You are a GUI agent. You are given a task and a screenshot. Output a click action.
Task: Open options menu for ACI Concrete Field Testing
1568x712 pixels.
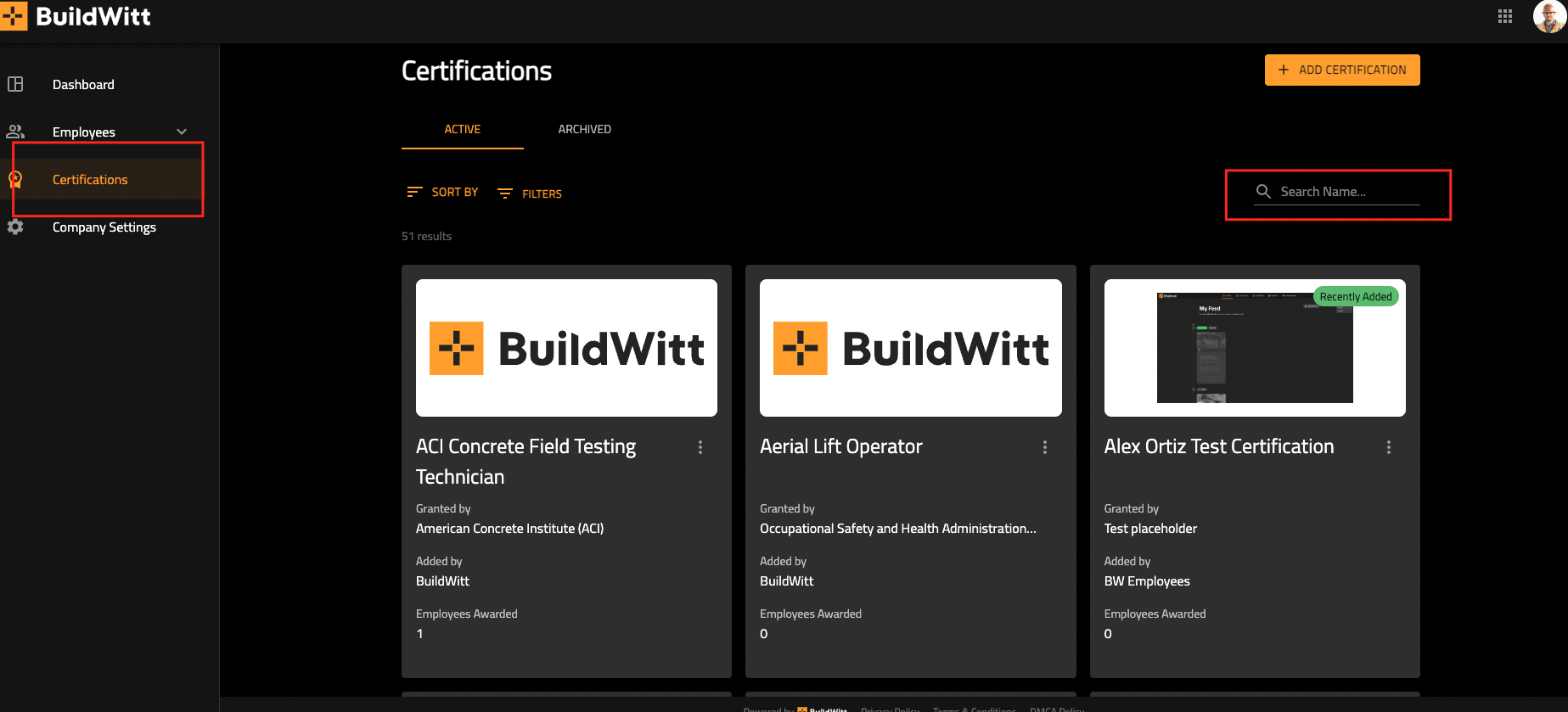point(700,447)
